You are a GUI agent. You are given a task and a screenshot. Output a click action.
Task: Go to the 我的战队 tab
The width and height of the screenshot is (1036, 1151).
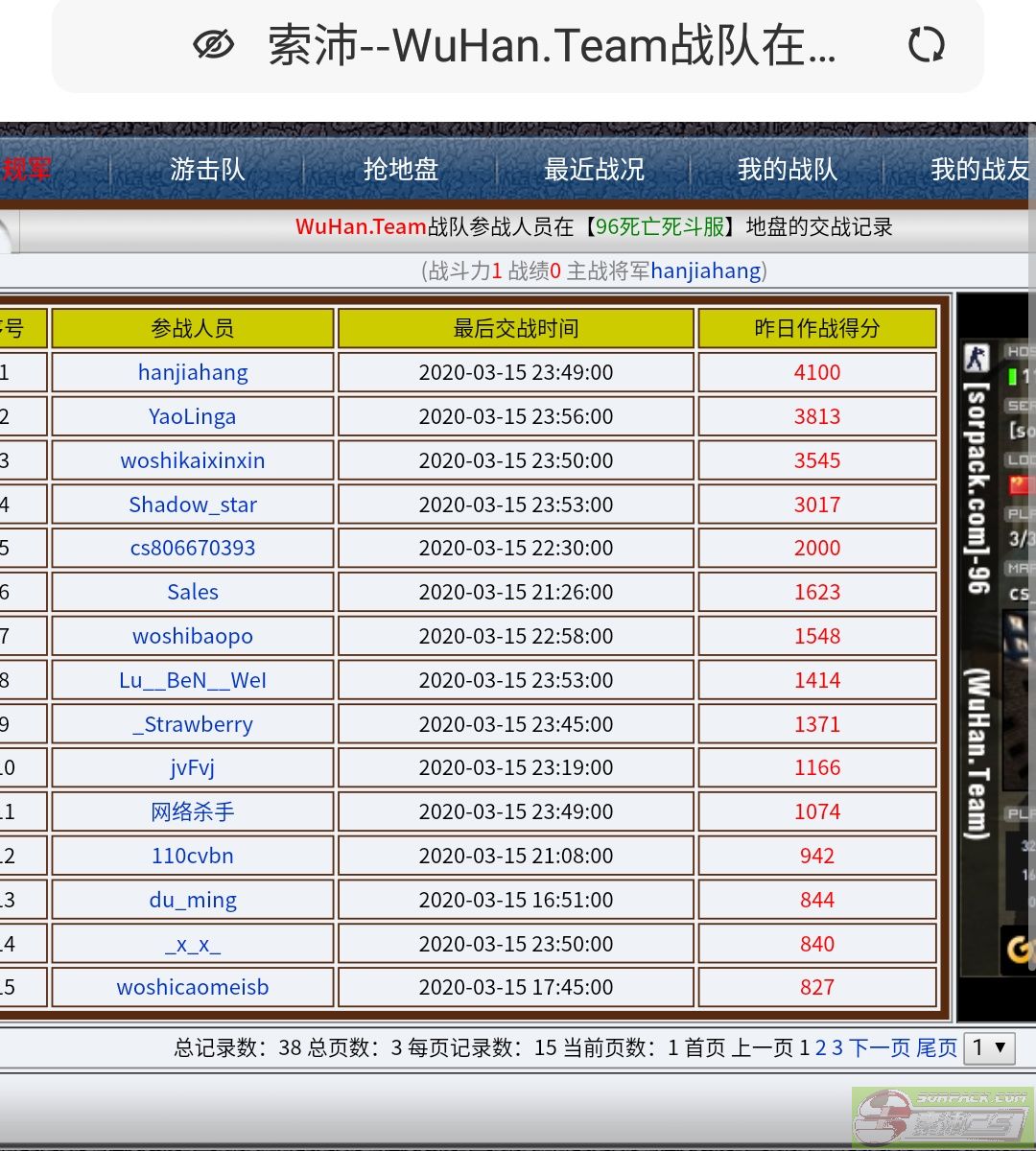point(788,170)
